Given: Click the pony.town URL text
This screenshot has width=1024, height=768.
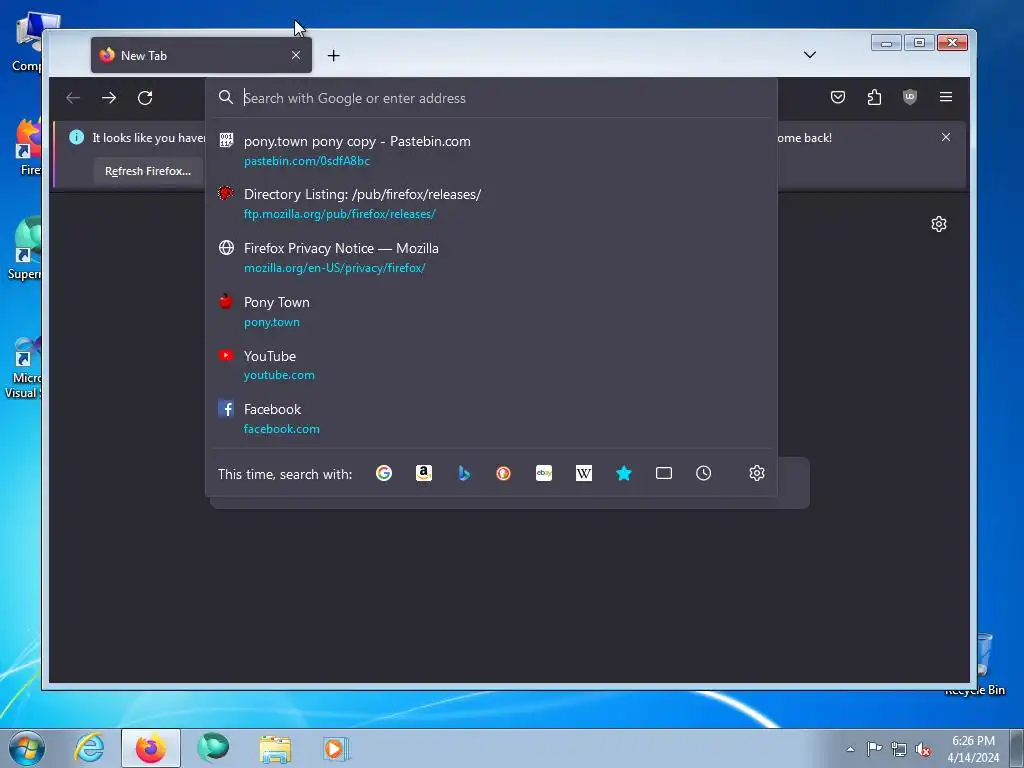Looking at the screenshot, I should point(272,322).
